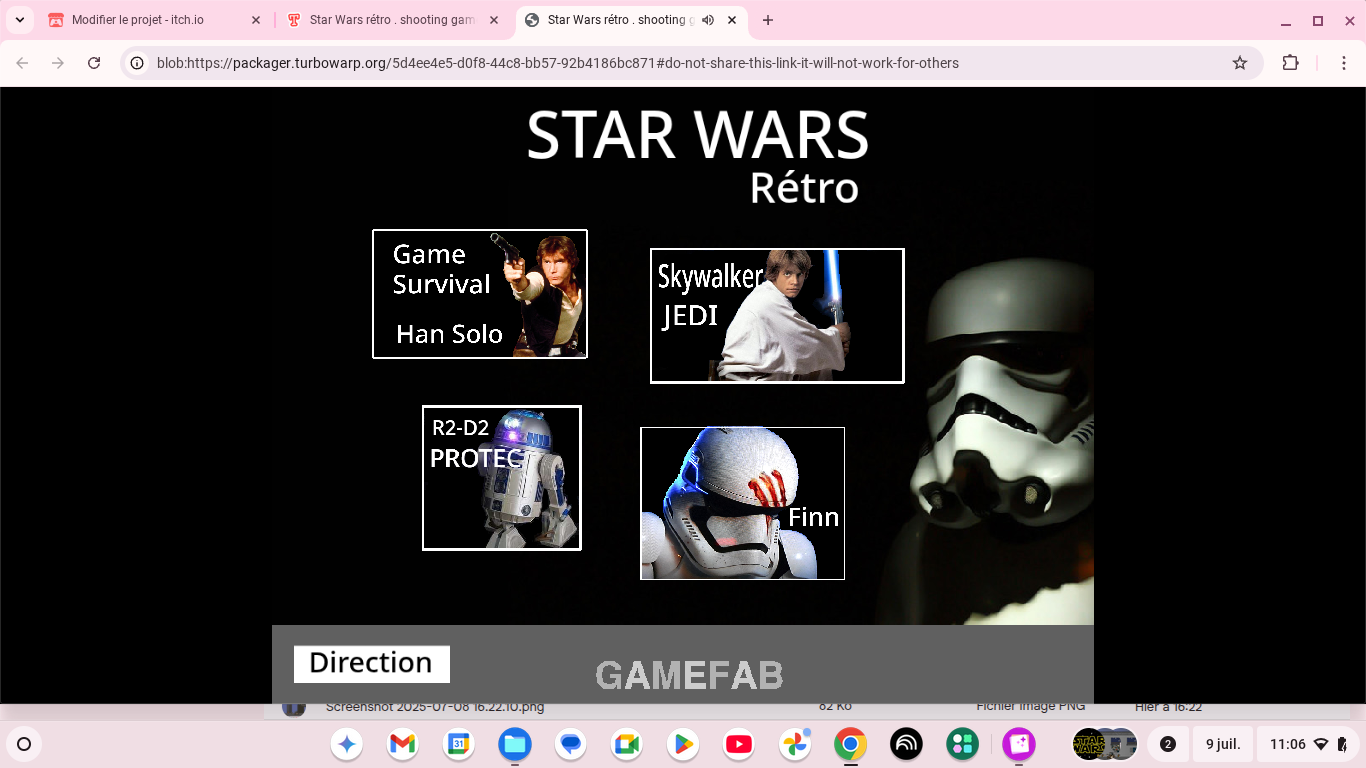Click the blob URL address bar
The width and height of the screenshot is (1366, 768).
[558, 63]
